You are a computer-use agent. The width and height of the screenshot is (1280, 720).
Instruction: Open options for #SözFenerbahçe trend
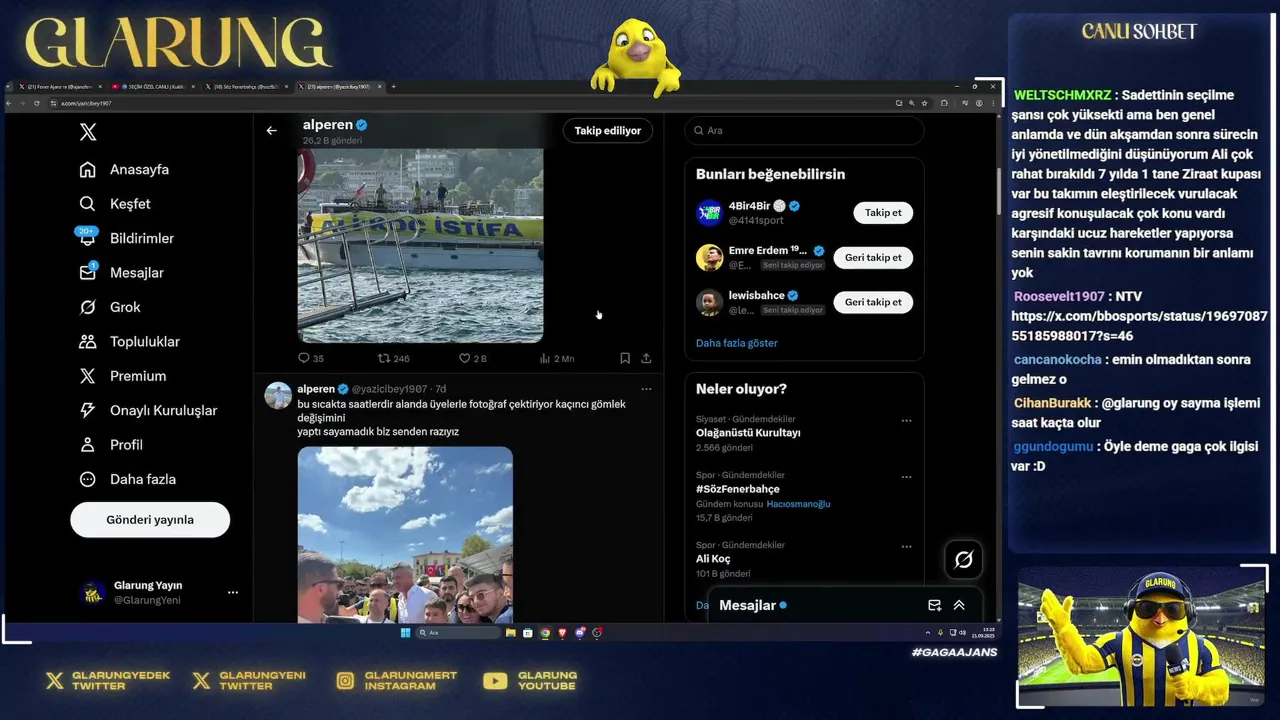click(906, 477)
